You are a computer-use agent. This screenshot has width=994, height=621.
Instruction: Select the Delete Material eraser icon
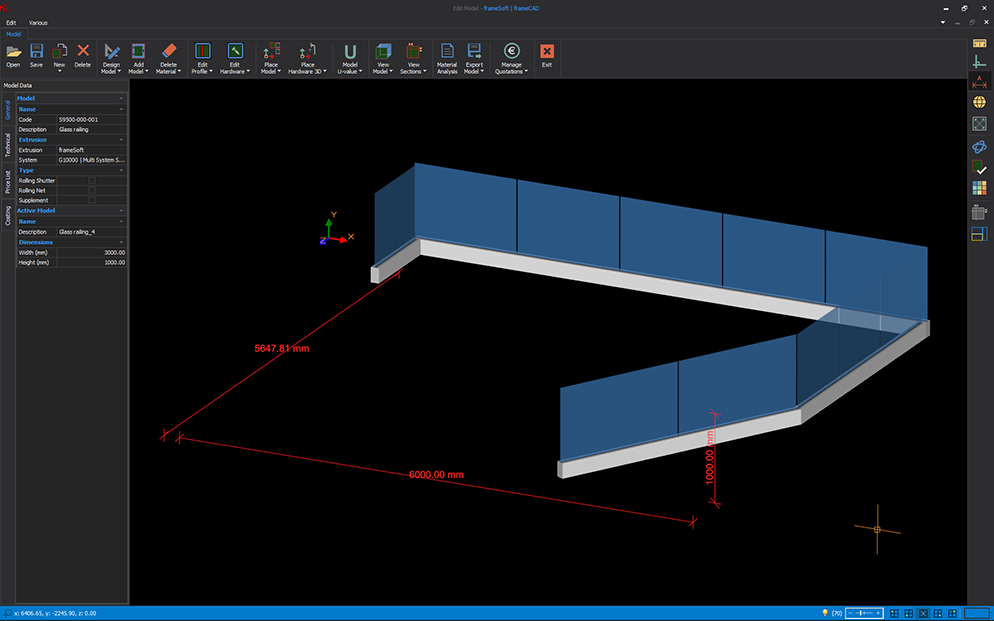coord(169,51)
